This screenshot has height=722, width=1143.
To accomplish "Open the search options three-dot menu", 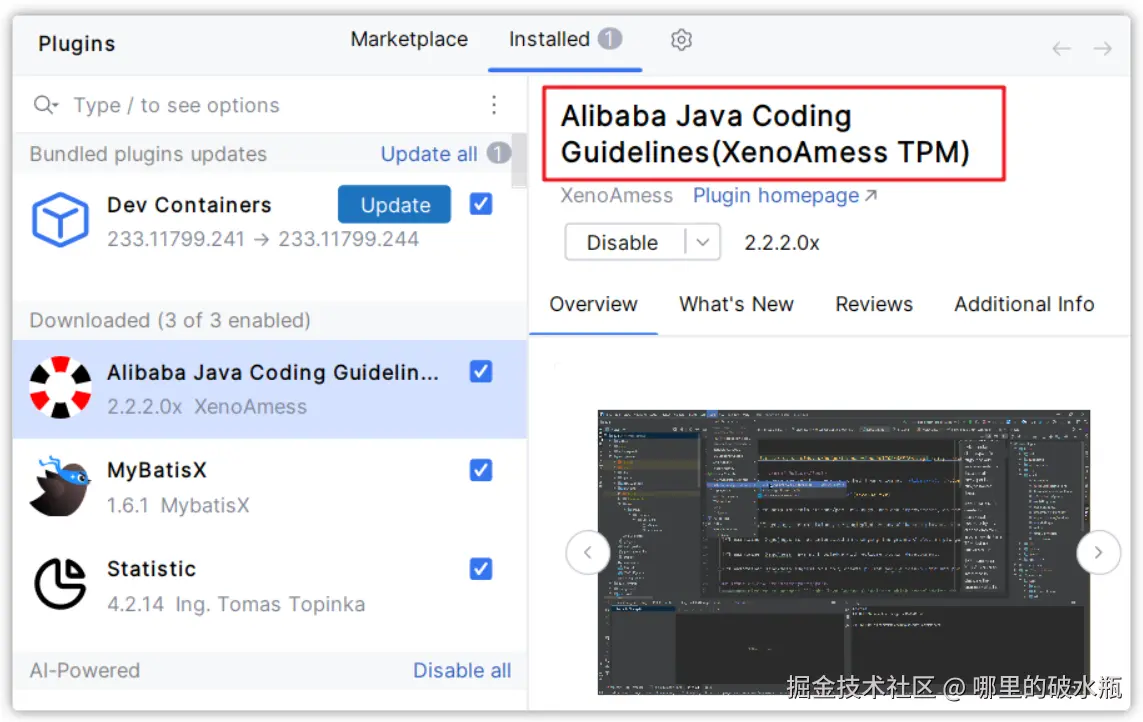I will (x=494, y=105).
